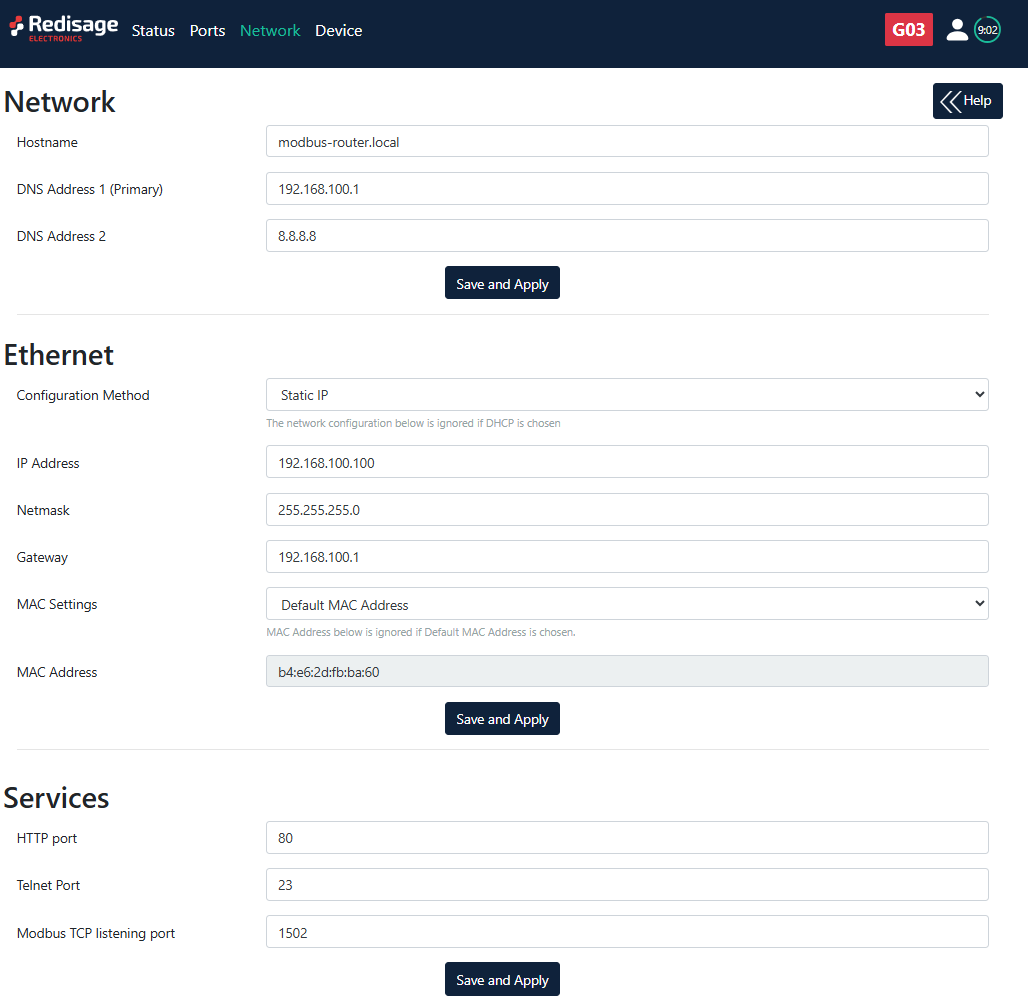Image resolution: width=1028 pixels, height=1002 pixels.
Task: Click the 9:02 session timer circle
Action: [x=987, y=30]
